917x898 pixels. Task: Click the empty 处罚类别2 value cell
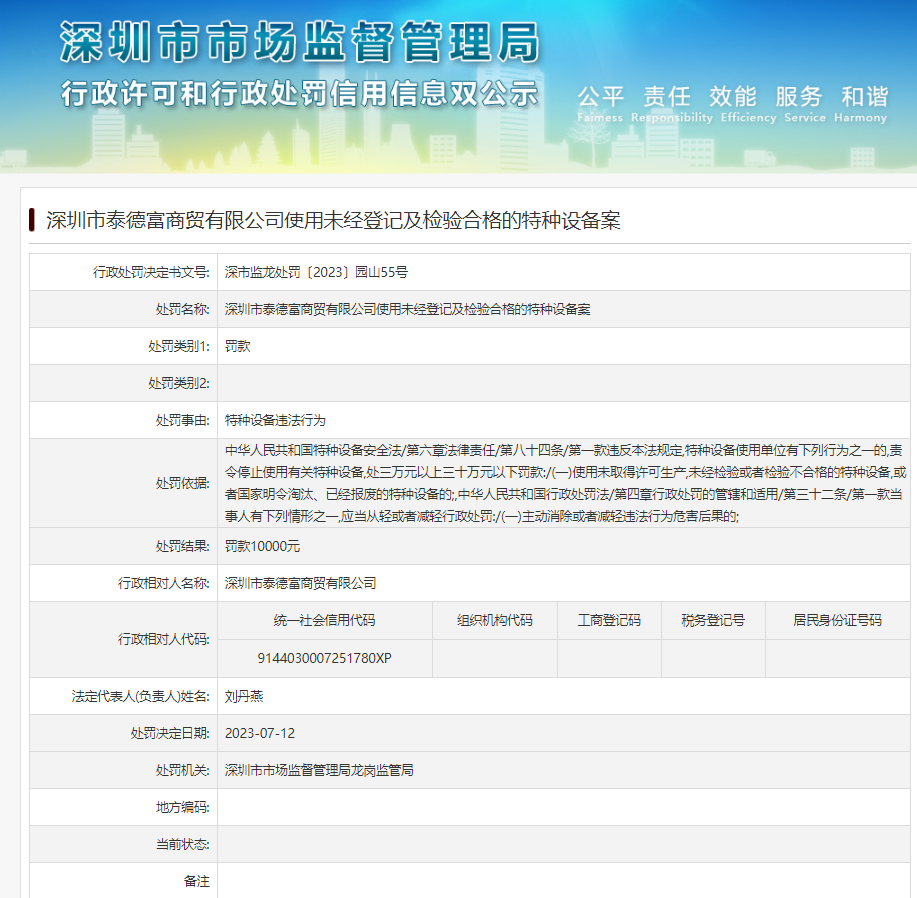[x=565, y=383]
